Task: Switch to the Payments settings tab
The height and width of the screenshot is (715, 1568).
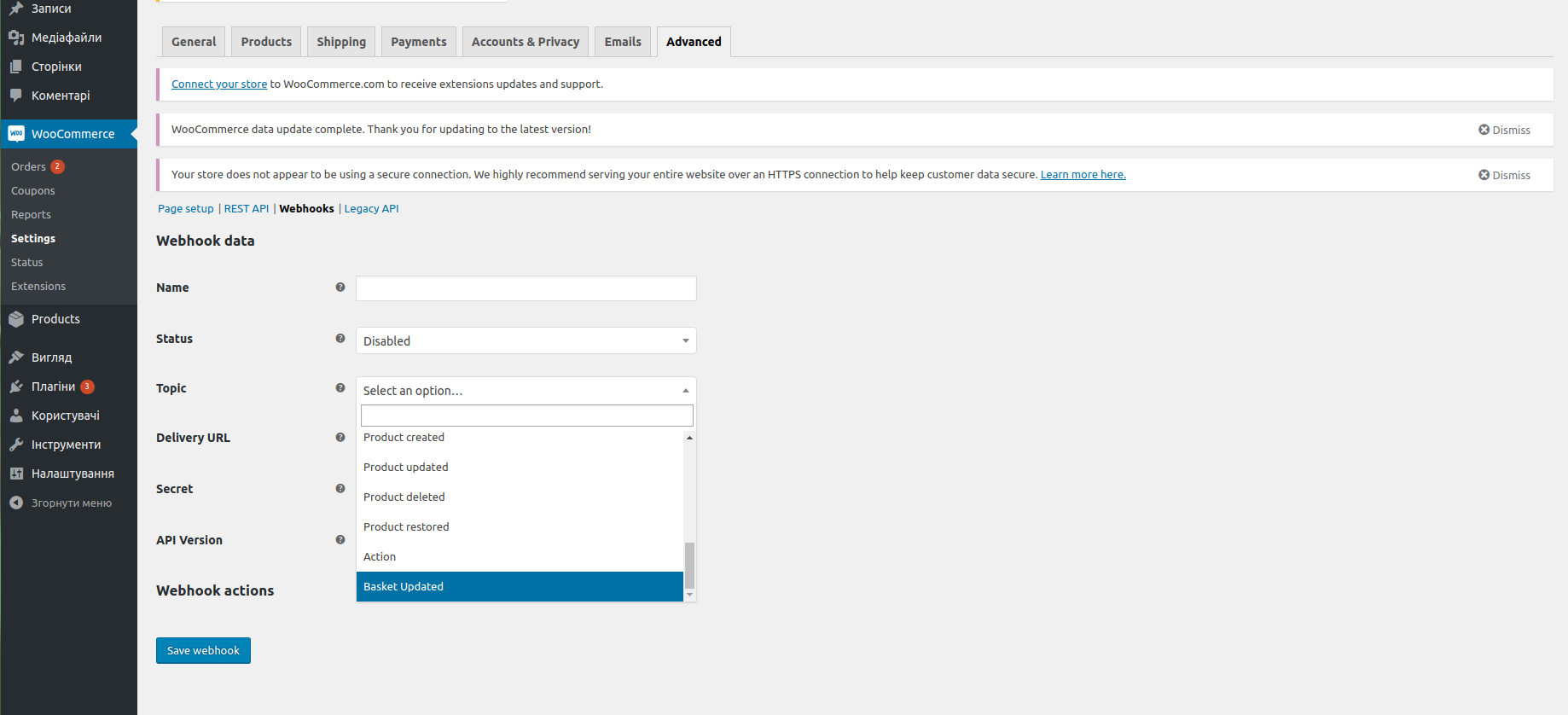Action: 419,42
